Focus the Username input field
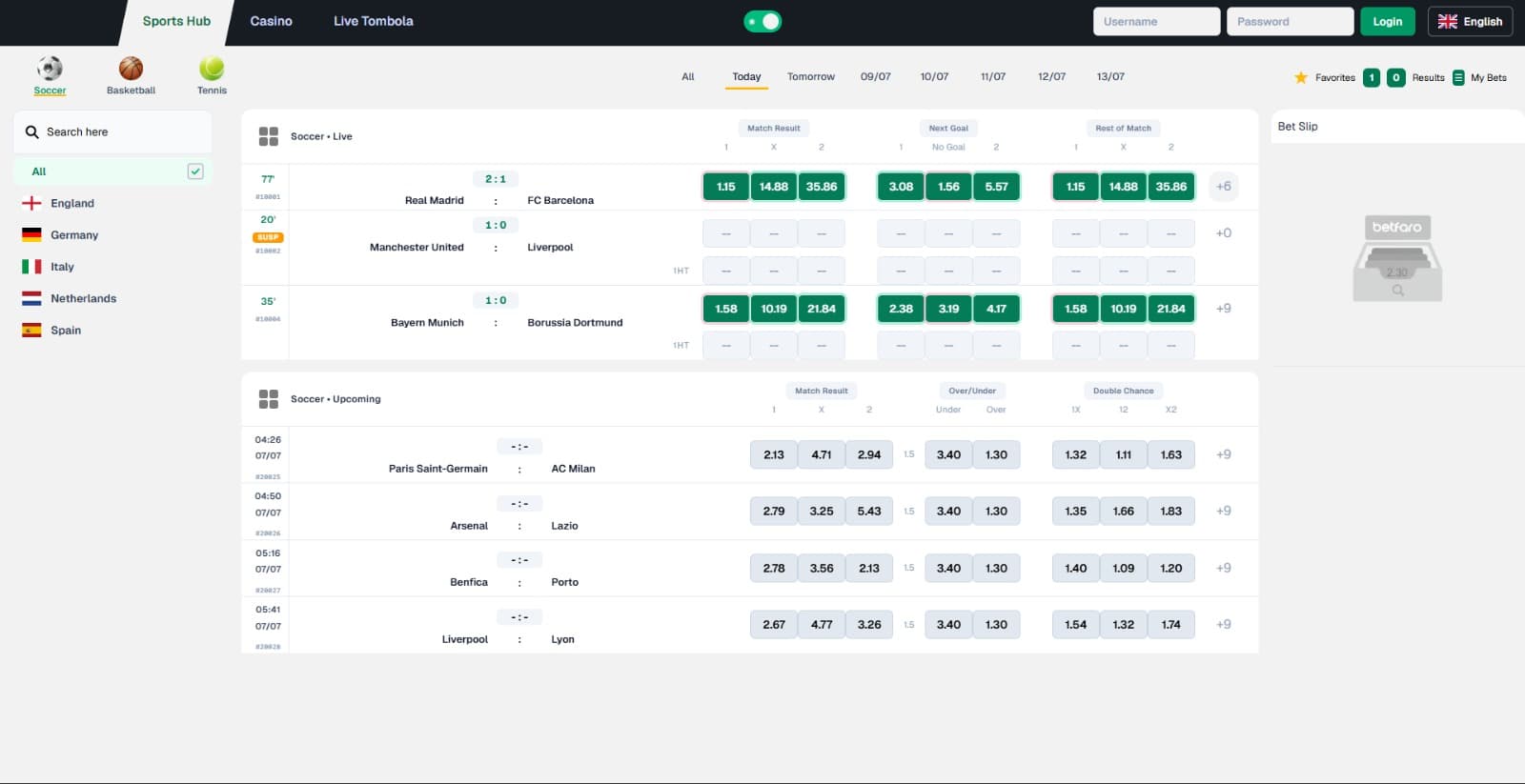This screenshot has height=784, width=1525. pyautogui.click(x=1156, y=22)
